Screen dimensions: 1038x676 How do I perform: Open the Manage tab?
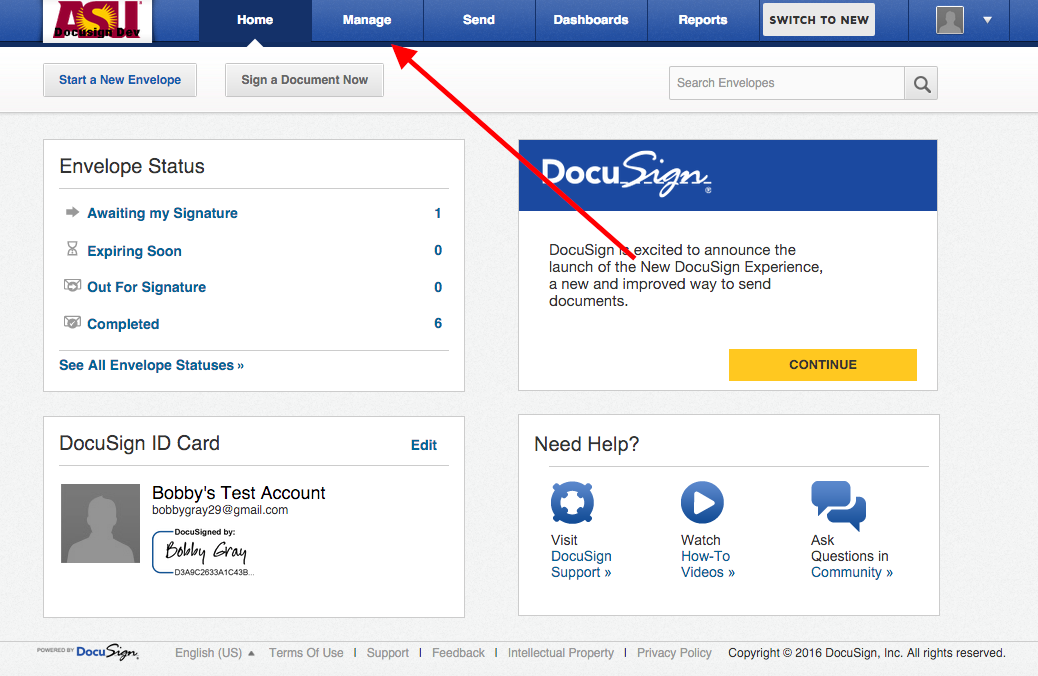pyautogui.click(x=367, y=20)
